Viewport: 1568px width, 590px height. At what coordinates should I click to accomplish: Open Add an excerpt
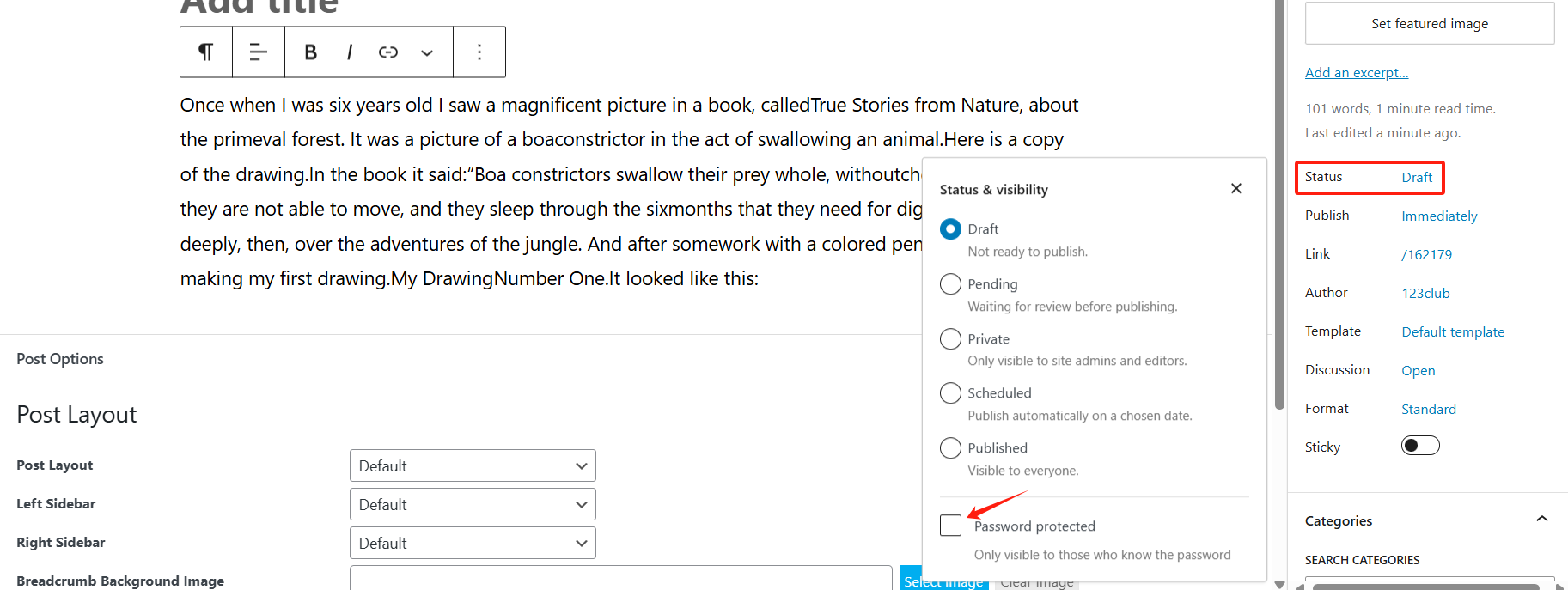coord(1357,72)
